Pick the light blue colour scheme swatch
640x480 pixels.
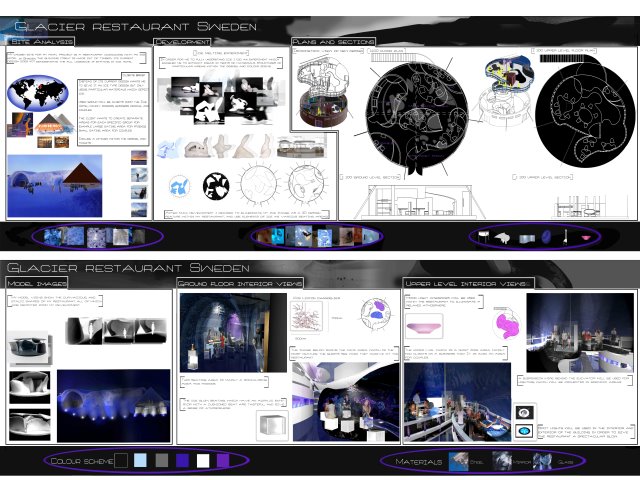(140, 460)
